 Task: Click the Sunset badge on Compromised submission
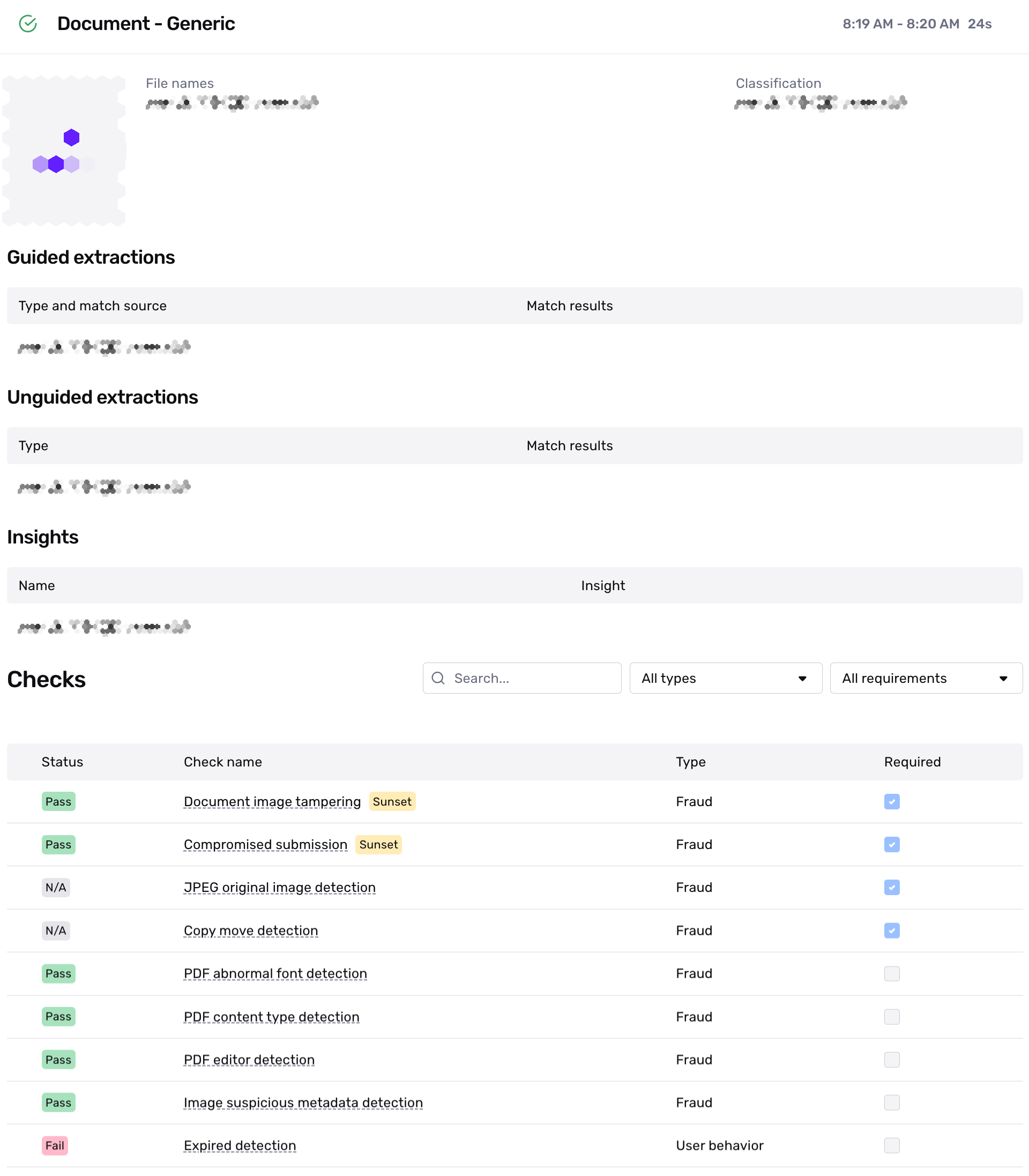(378, 844)
